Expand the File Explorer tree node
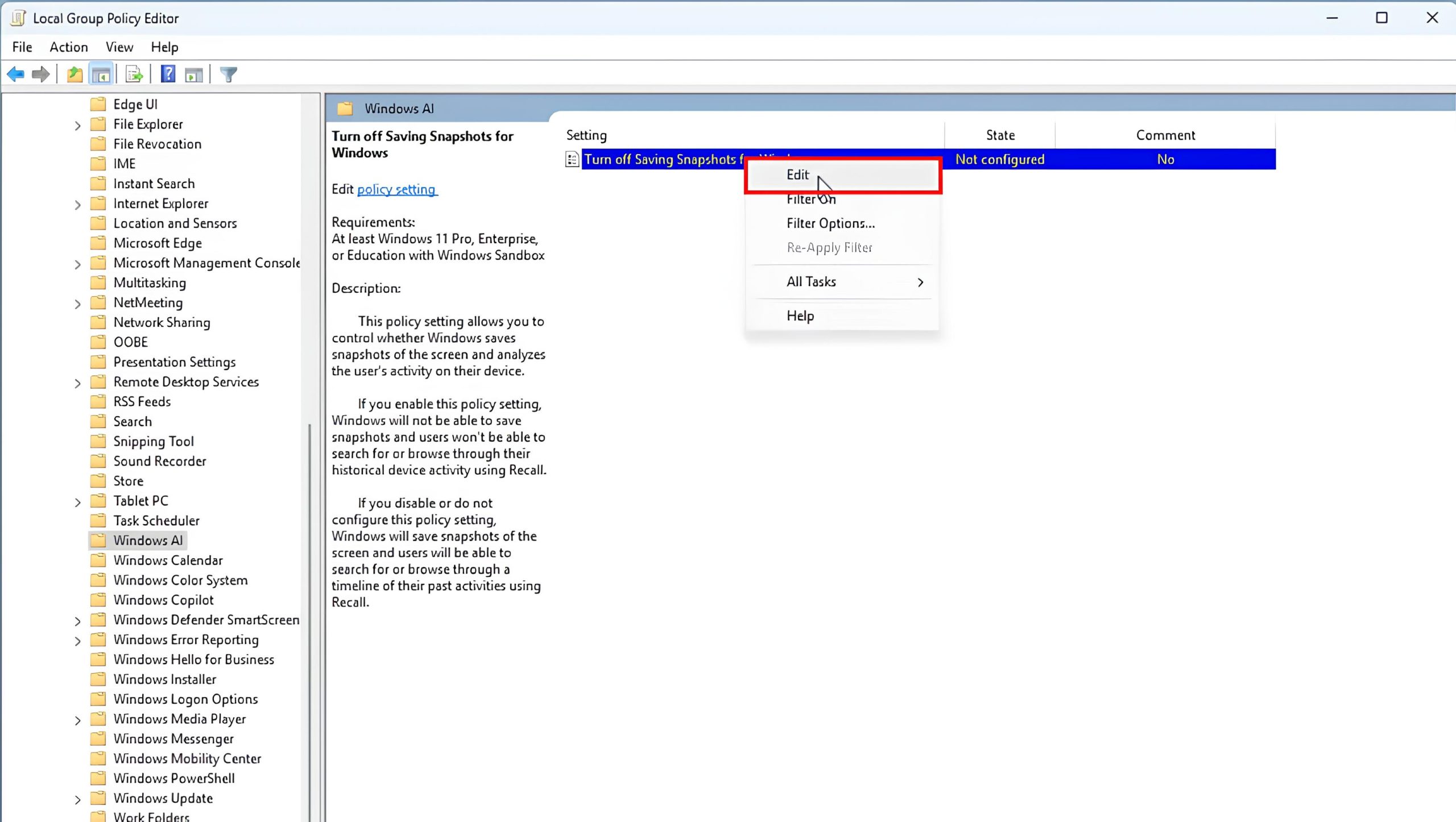Screen dimensions: 1456x822 pyautogui.click(x=77, y=125)
